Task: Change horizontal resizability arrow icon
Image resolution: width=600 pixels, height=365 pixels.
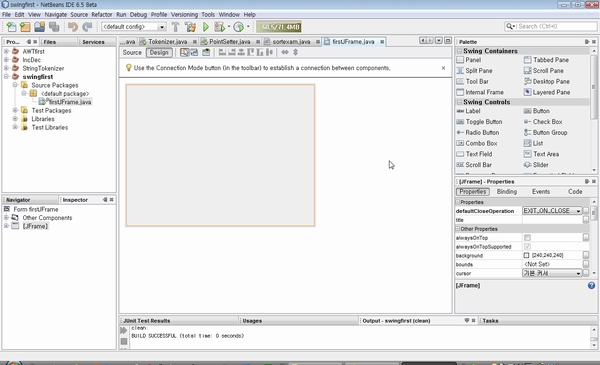Action: coord(285,52)
